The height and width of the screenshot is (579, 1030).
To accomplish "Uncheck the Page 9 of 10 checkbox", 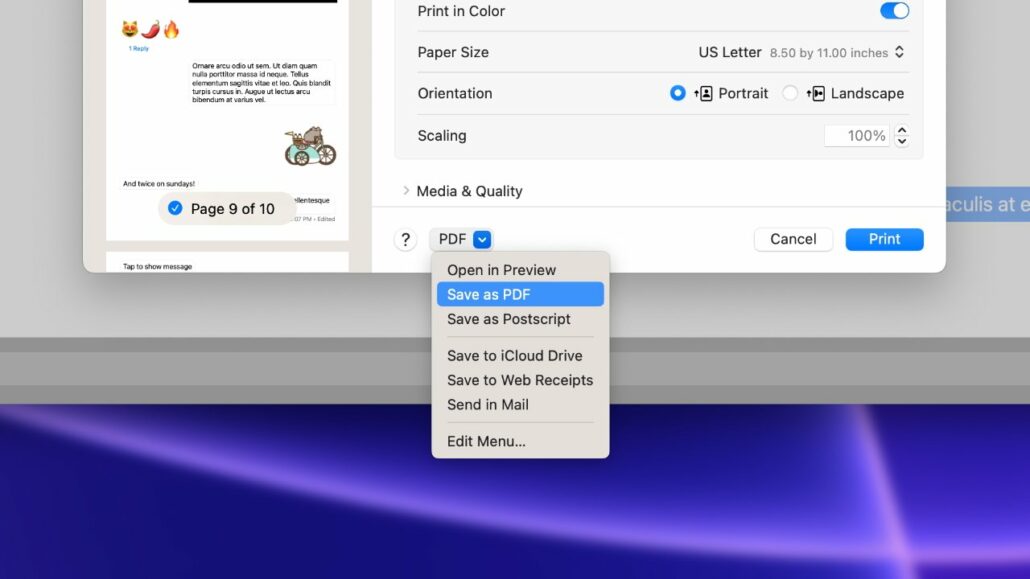I will point(175,208).
